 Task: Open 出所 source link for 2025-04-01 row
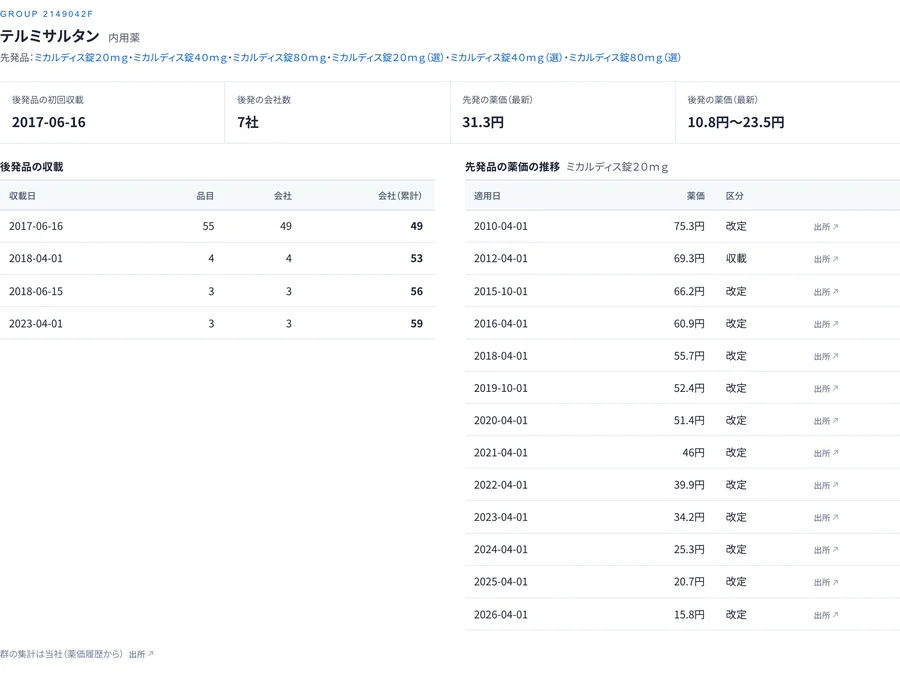826,582
